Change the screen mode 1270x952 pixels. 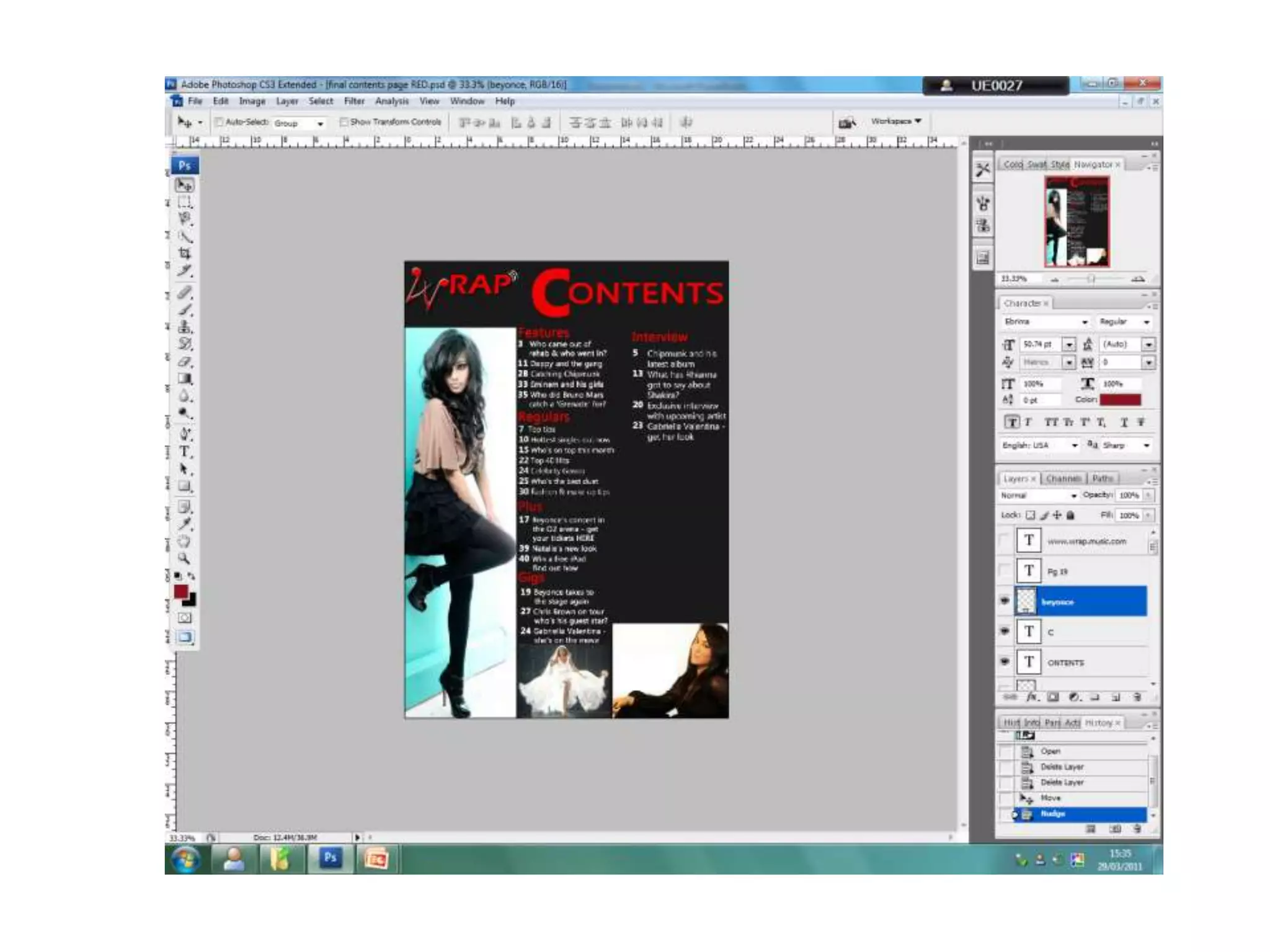(185, 638)
